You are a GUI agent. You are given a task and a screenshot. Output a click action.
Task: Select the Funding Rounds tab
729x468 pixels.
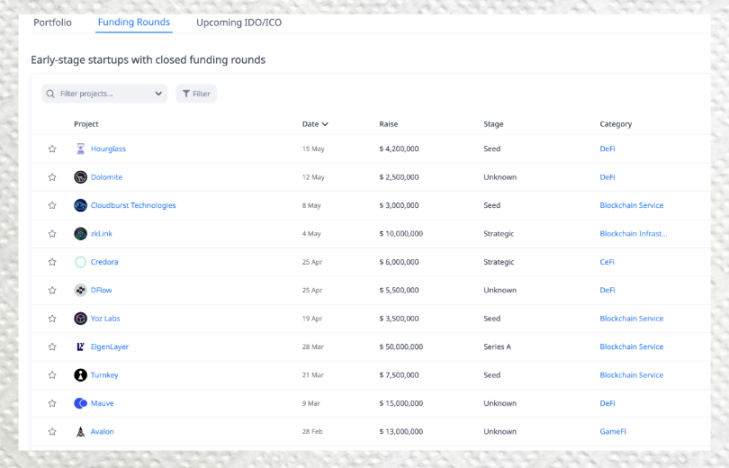click(x=134, y=22)
